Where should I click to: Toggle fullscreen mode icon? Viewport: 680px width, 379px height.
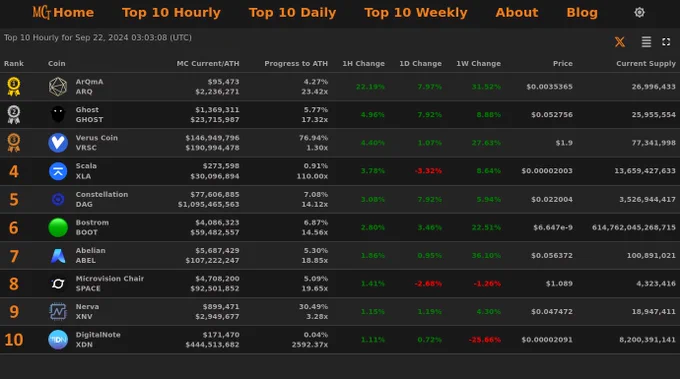click(666, 42)
